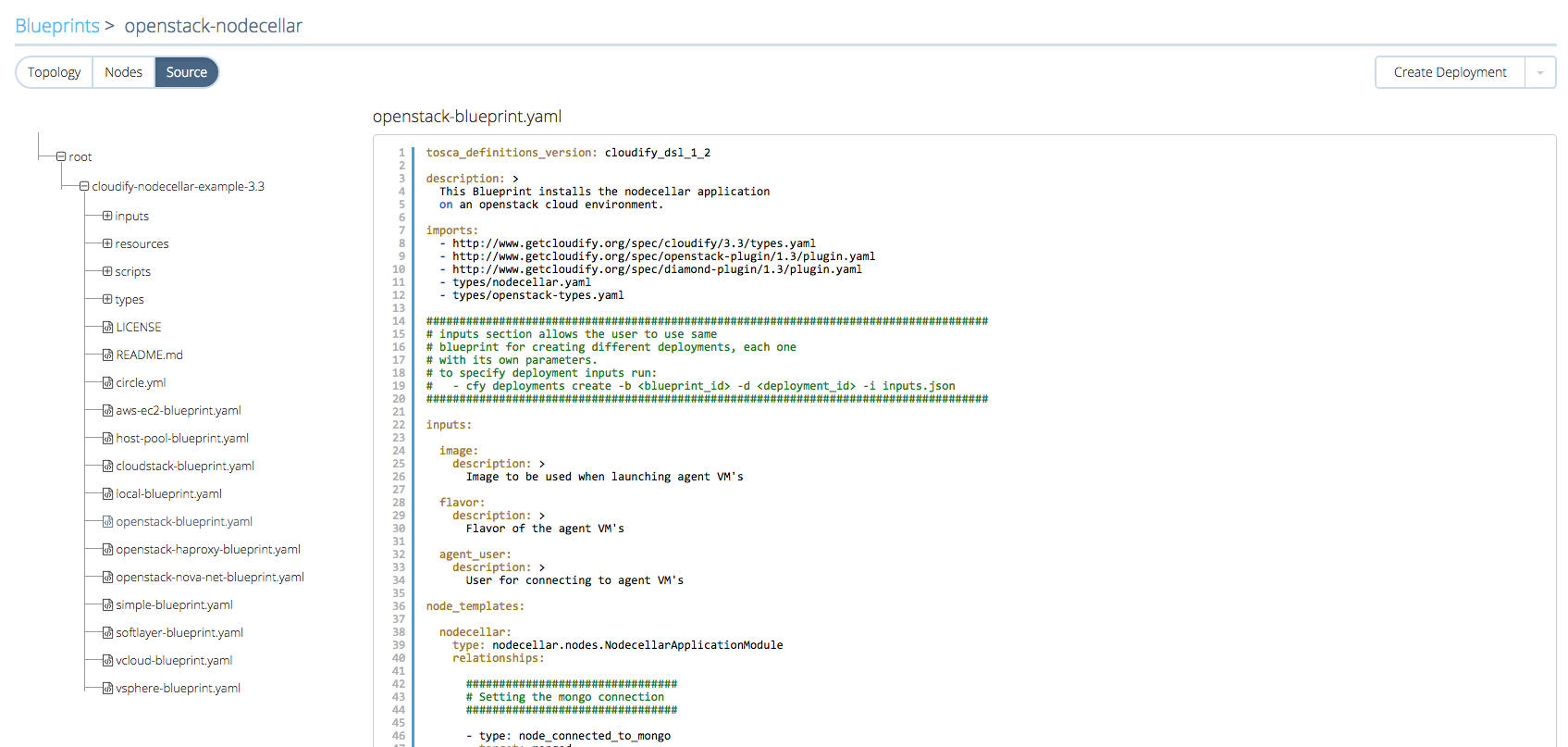Go back to Blueprints breadcrumb link
The width and height of the screenshot is (1568, 747).
click(x=57, y=26)
